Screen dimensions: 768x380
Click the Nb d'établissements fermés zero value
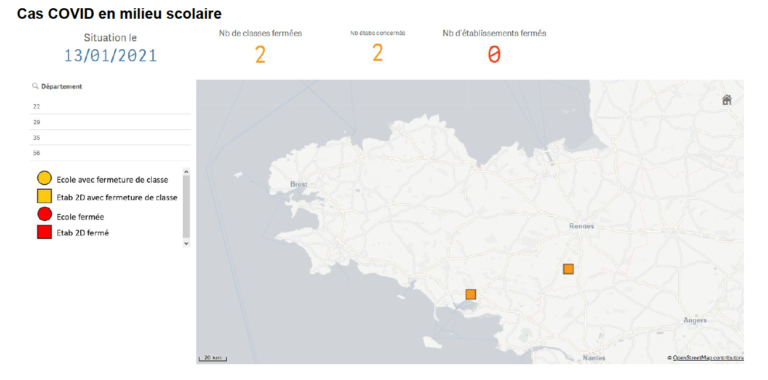tap(494, 54)
